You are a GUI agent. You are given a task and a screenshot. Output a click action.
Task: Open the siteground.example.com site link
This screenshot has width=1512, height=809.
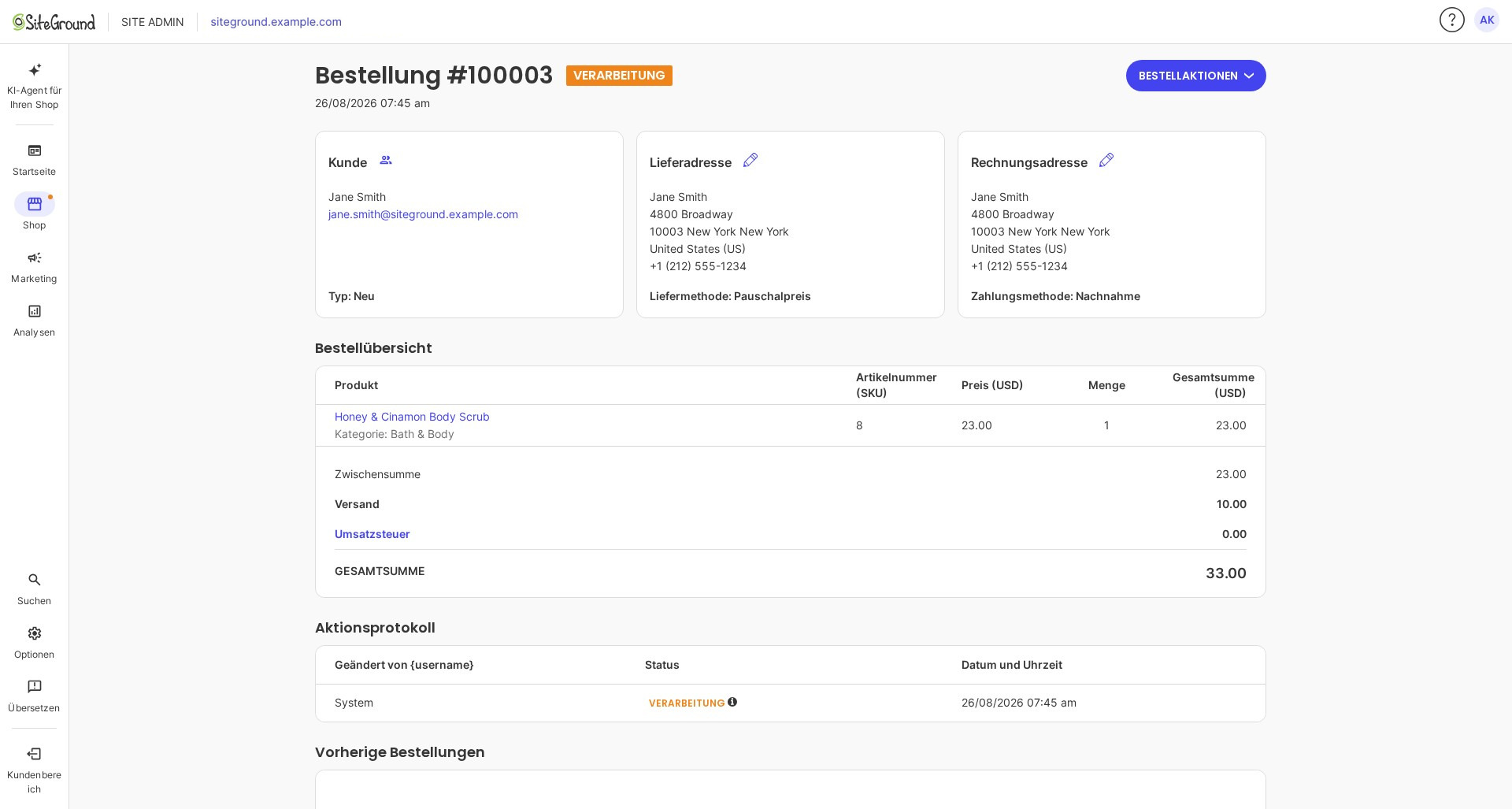(x=276, y=21)
